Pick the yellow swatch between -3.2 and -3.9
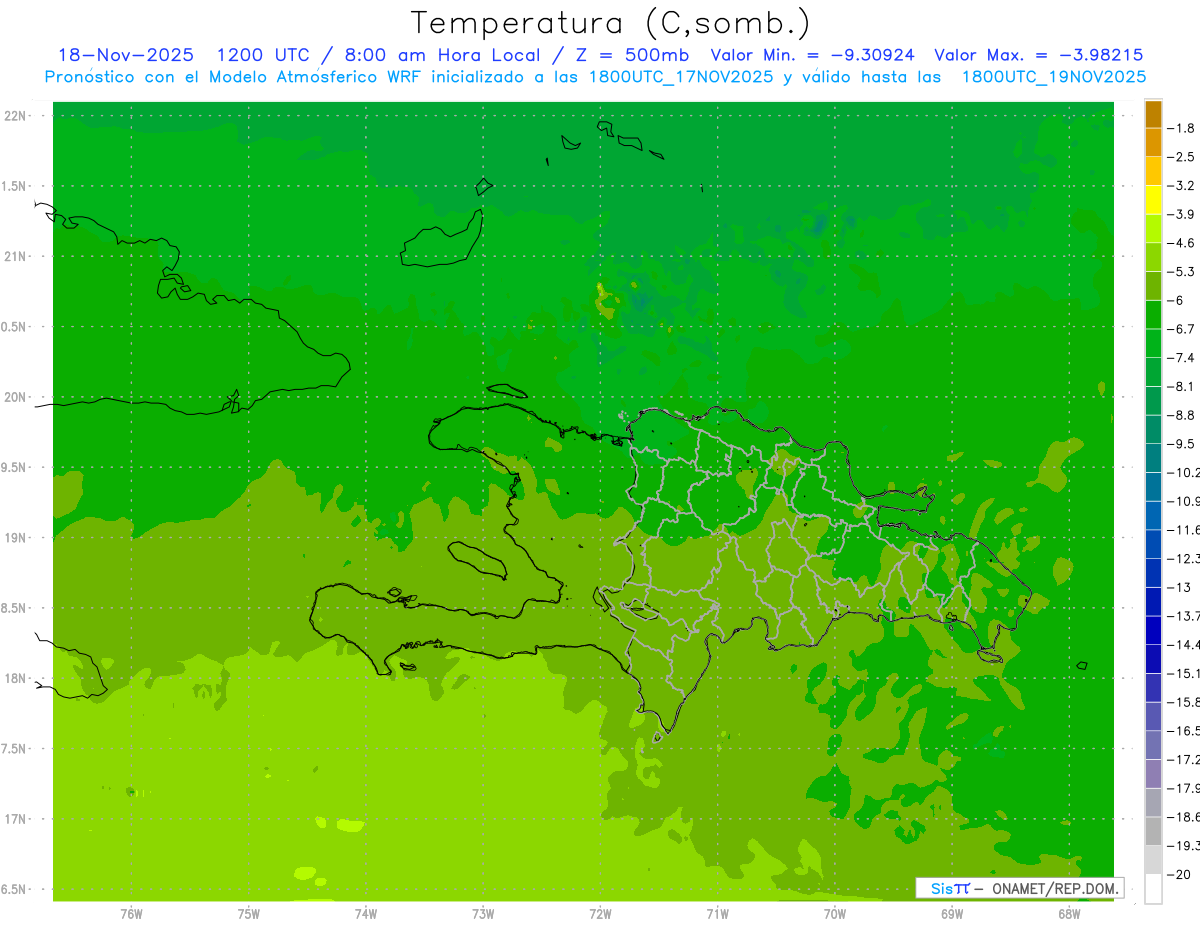This screenshot has width=1200, height=927. point(1153,200)
